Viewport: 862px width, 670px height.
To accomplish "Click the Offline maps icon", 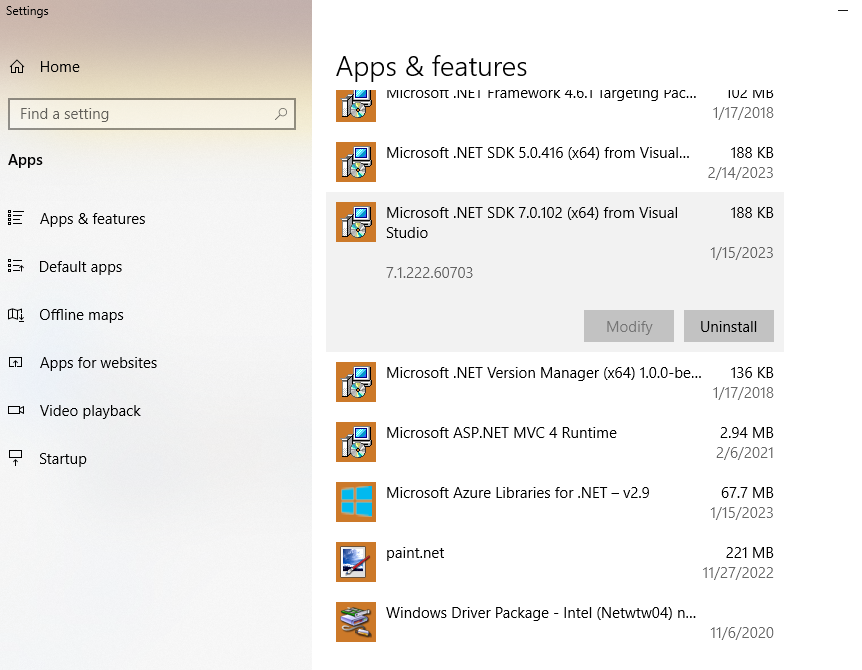I will (x=16, y=315).
